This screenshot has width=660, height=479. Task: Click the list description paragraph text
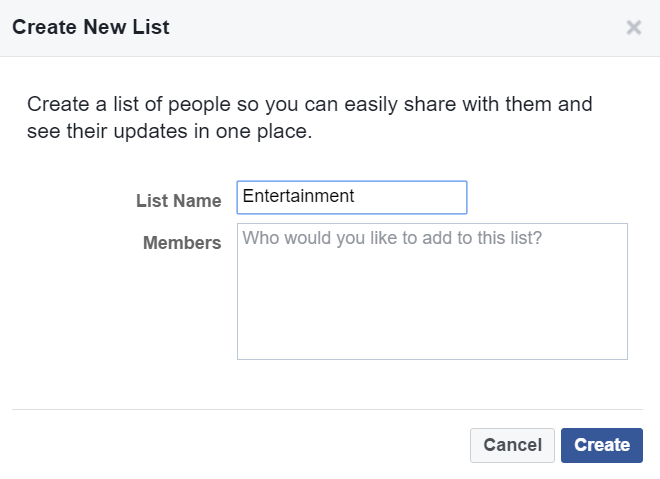pyautogui.click(x=310, y=117)
